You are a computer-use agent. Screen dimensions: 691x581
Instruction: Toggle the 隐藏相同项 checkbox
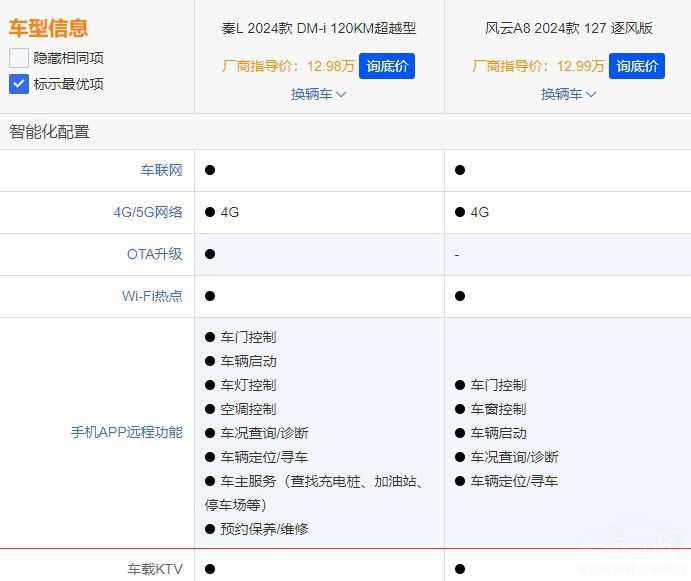19,58
